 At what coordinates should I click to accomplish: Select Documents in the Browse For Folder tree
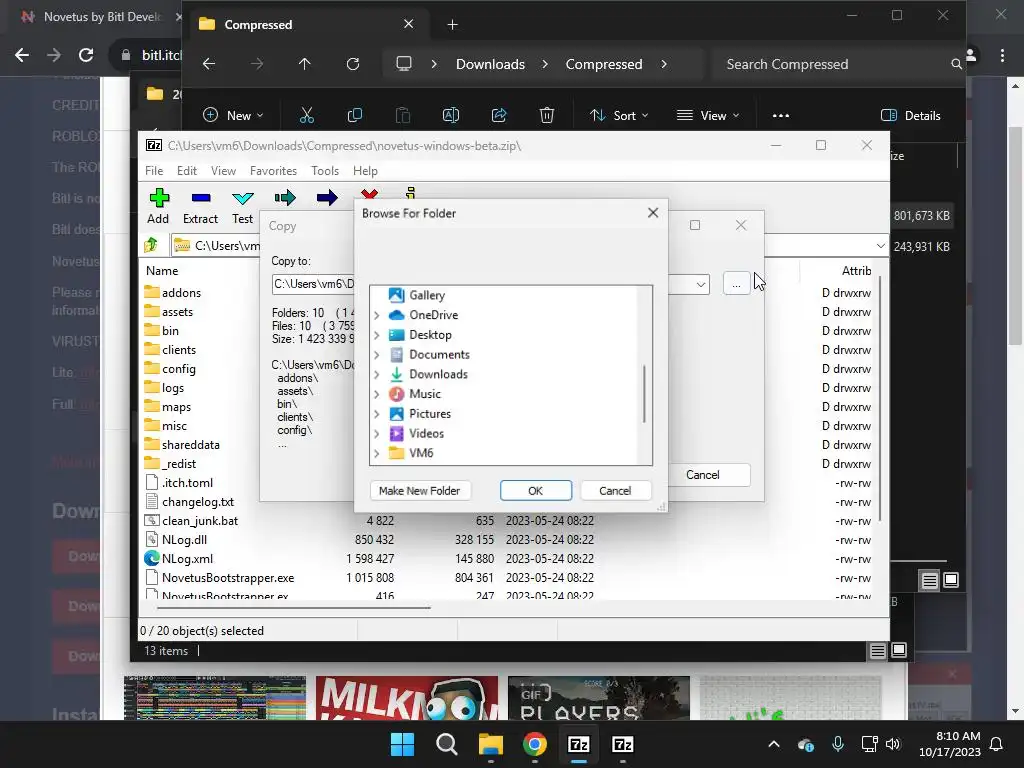pyautogui.click(x=439, y=354)
